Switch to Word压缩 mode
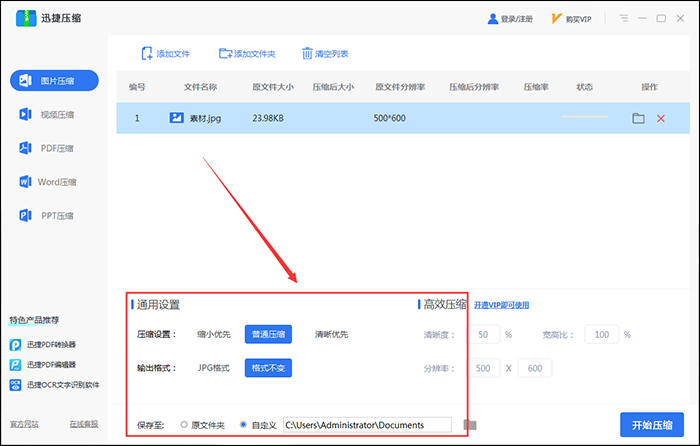 (47, 182)
